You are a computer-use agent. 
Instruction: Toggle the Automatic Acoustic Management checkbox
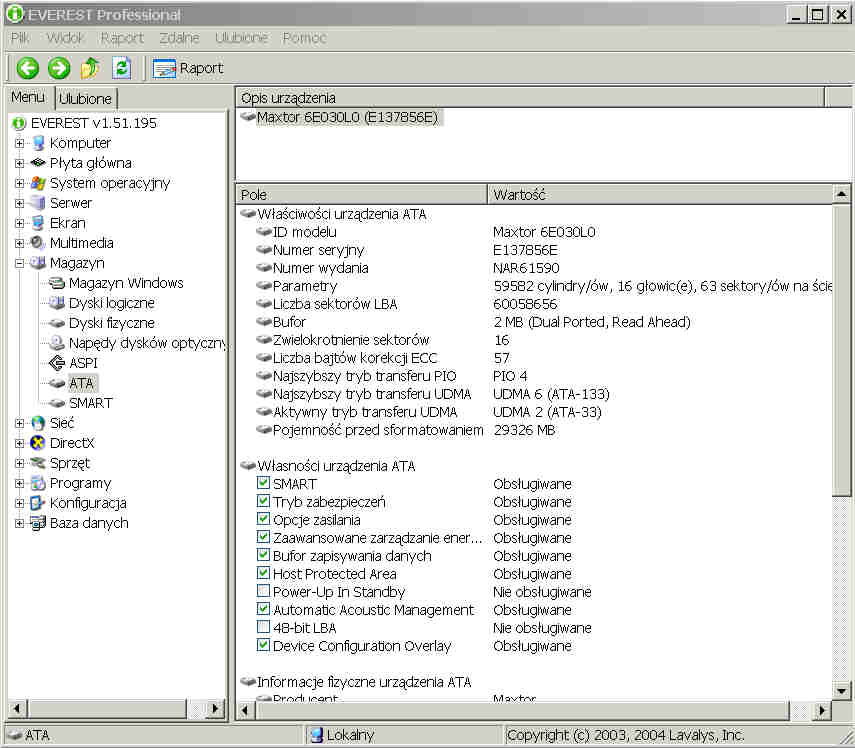tap(263, 608)
